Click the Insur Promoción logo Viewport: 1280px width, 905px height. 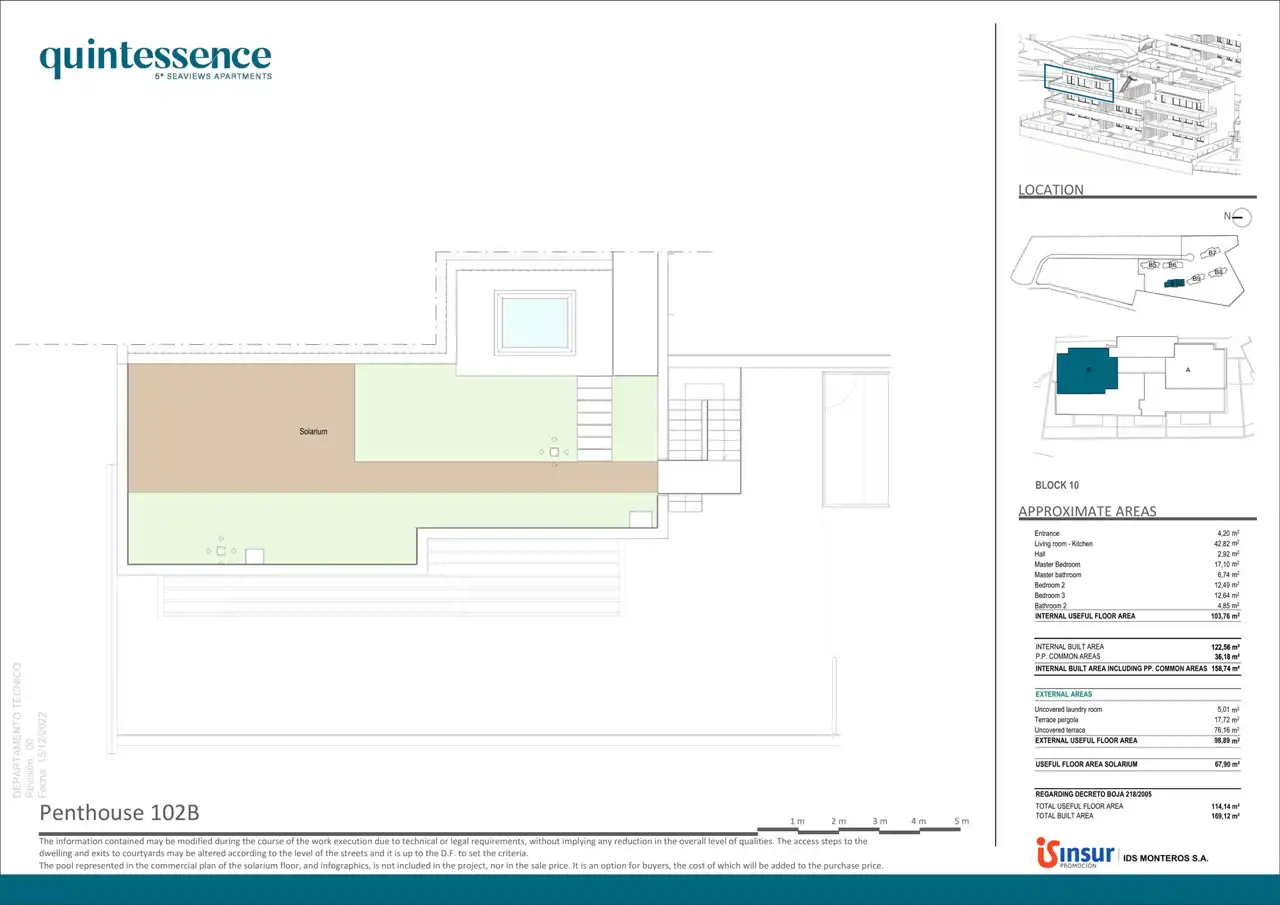click(1075, 855)
